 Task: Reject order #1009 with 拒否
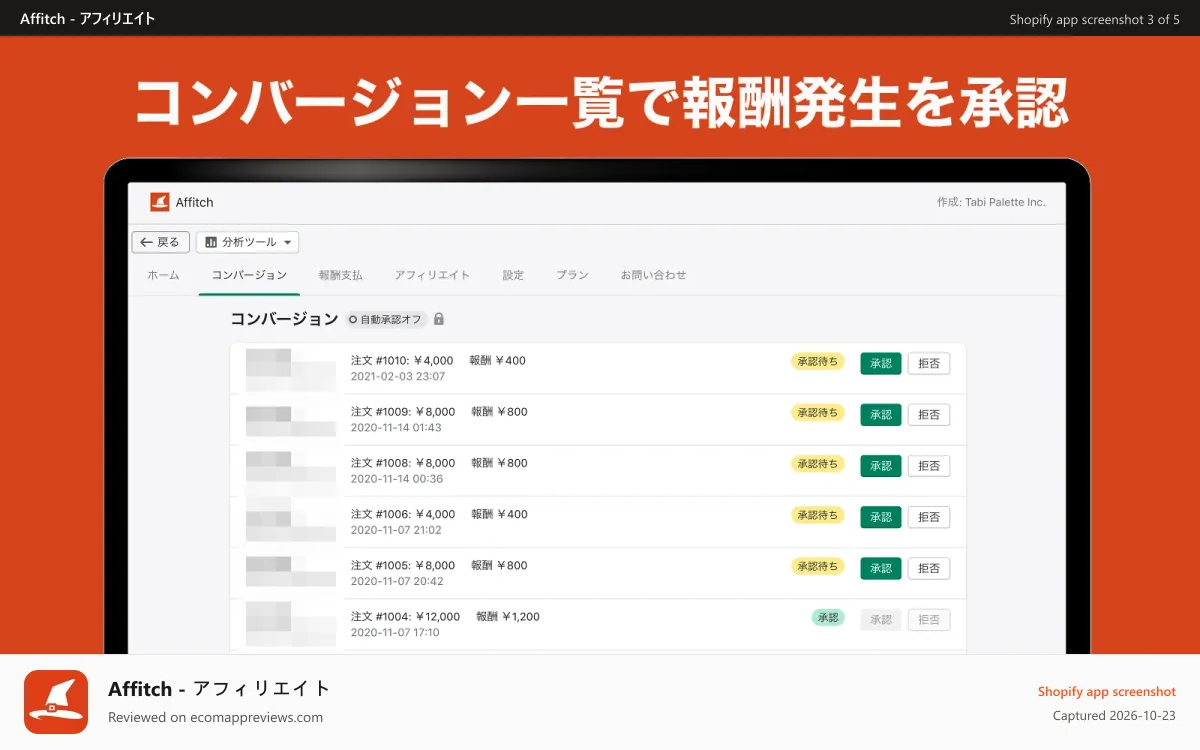pos(929,414)
